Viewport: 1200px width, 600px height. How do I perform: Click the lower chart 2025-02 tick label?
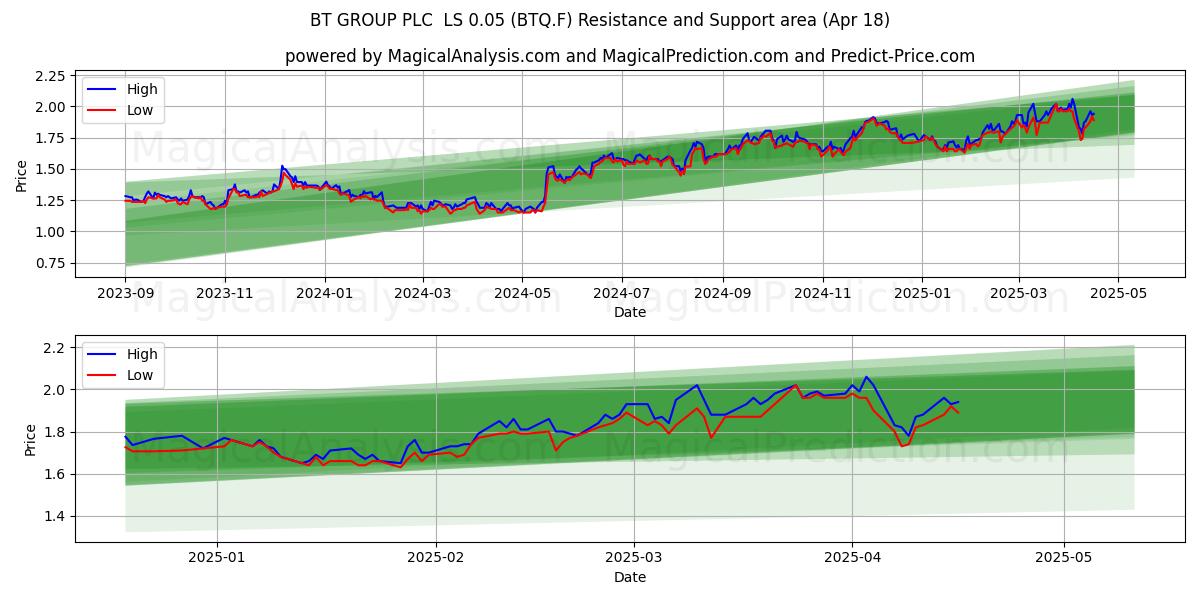point(438,558)
